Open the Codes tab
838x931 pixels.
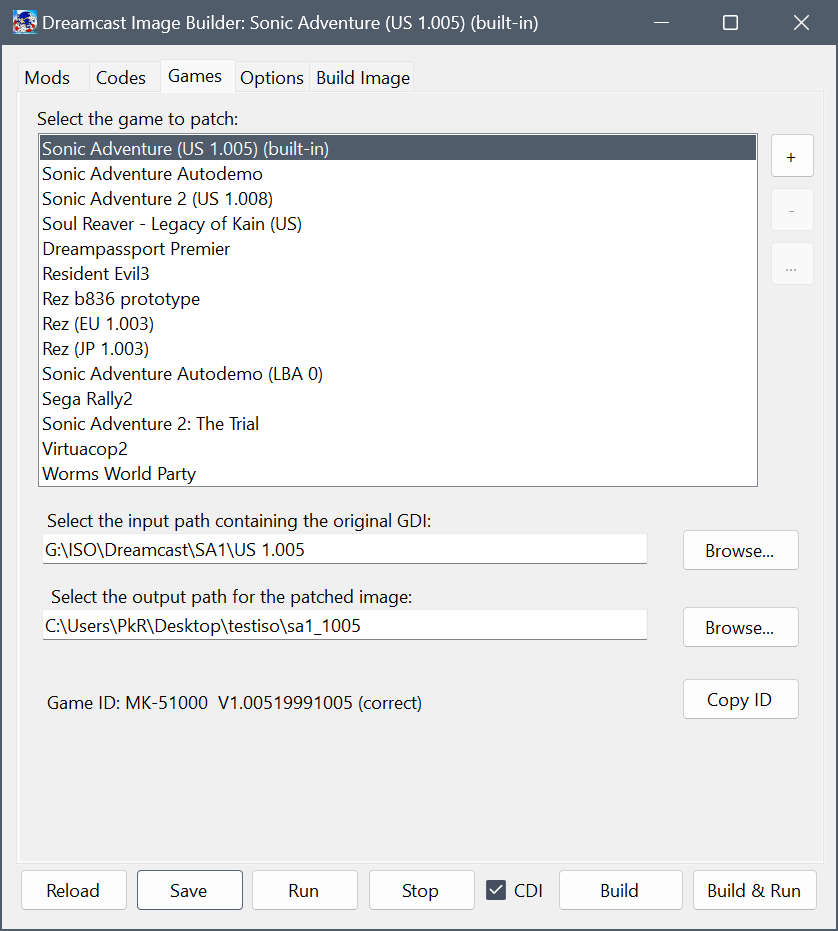pyautogui.click(x=121, y=77)
